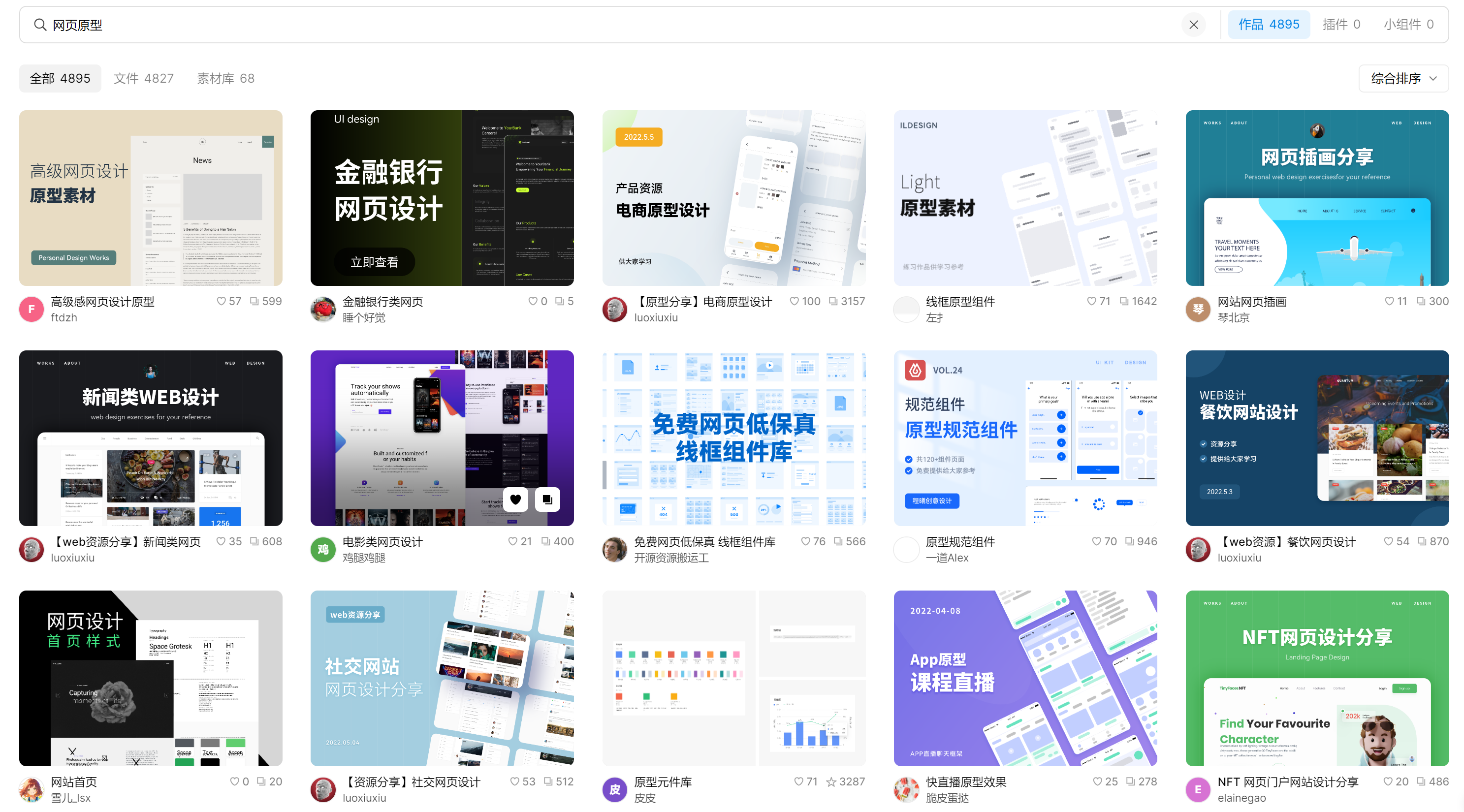The image size is (1464, 812).
Task: Like 【web资源】餐饮网页设计 via heart icon
Action: coord(1388,541)
